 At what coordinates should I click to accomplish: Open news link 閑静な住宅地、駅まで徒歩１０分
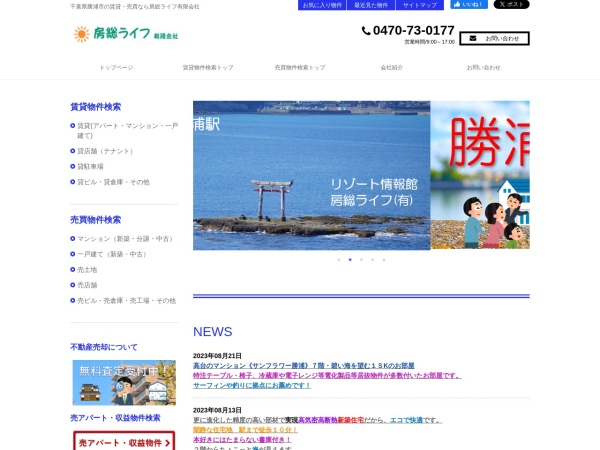245,430
